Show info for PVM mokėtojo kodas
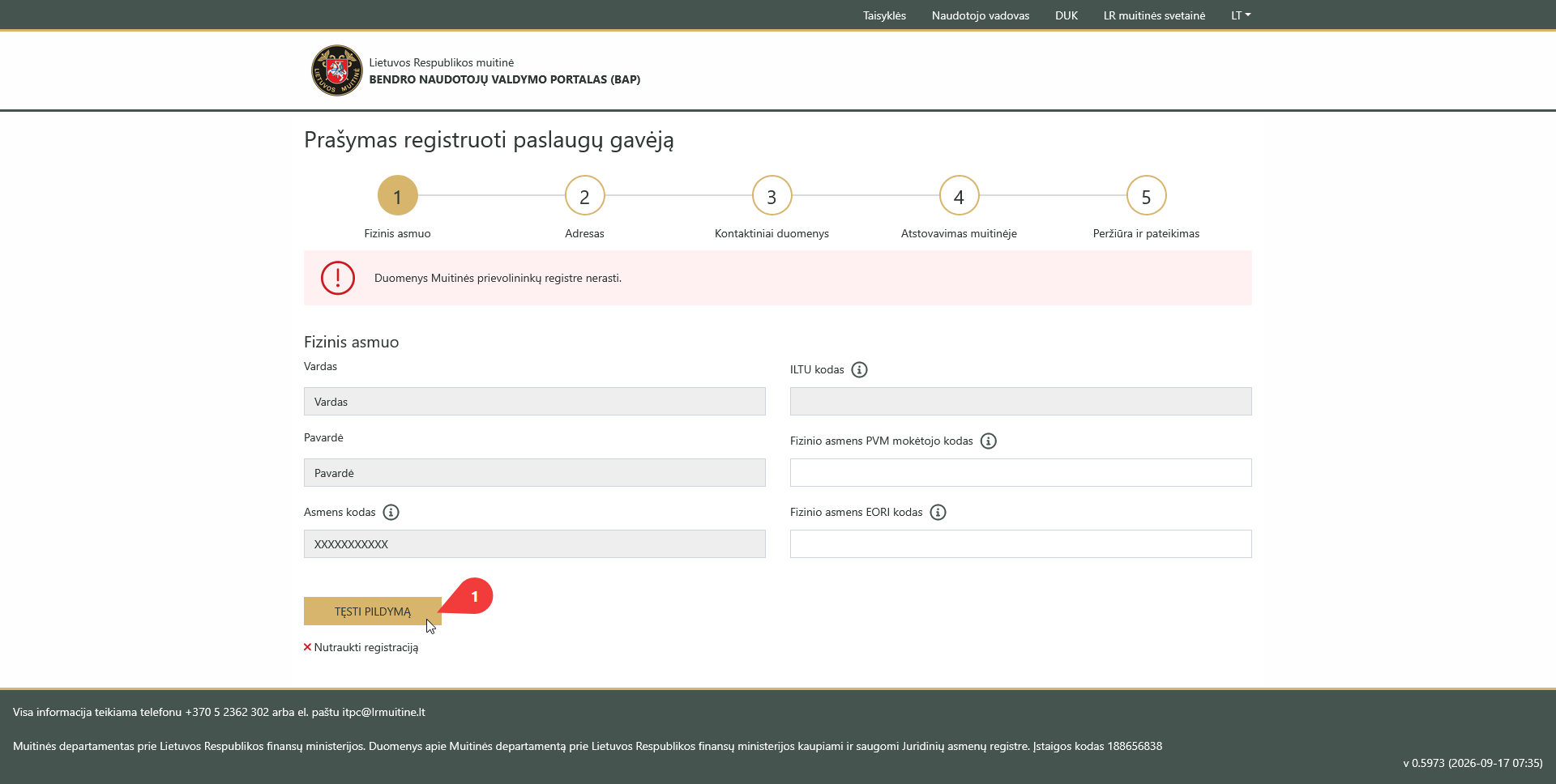This screenshot has width=1556, height=784. tap(989, 441)
